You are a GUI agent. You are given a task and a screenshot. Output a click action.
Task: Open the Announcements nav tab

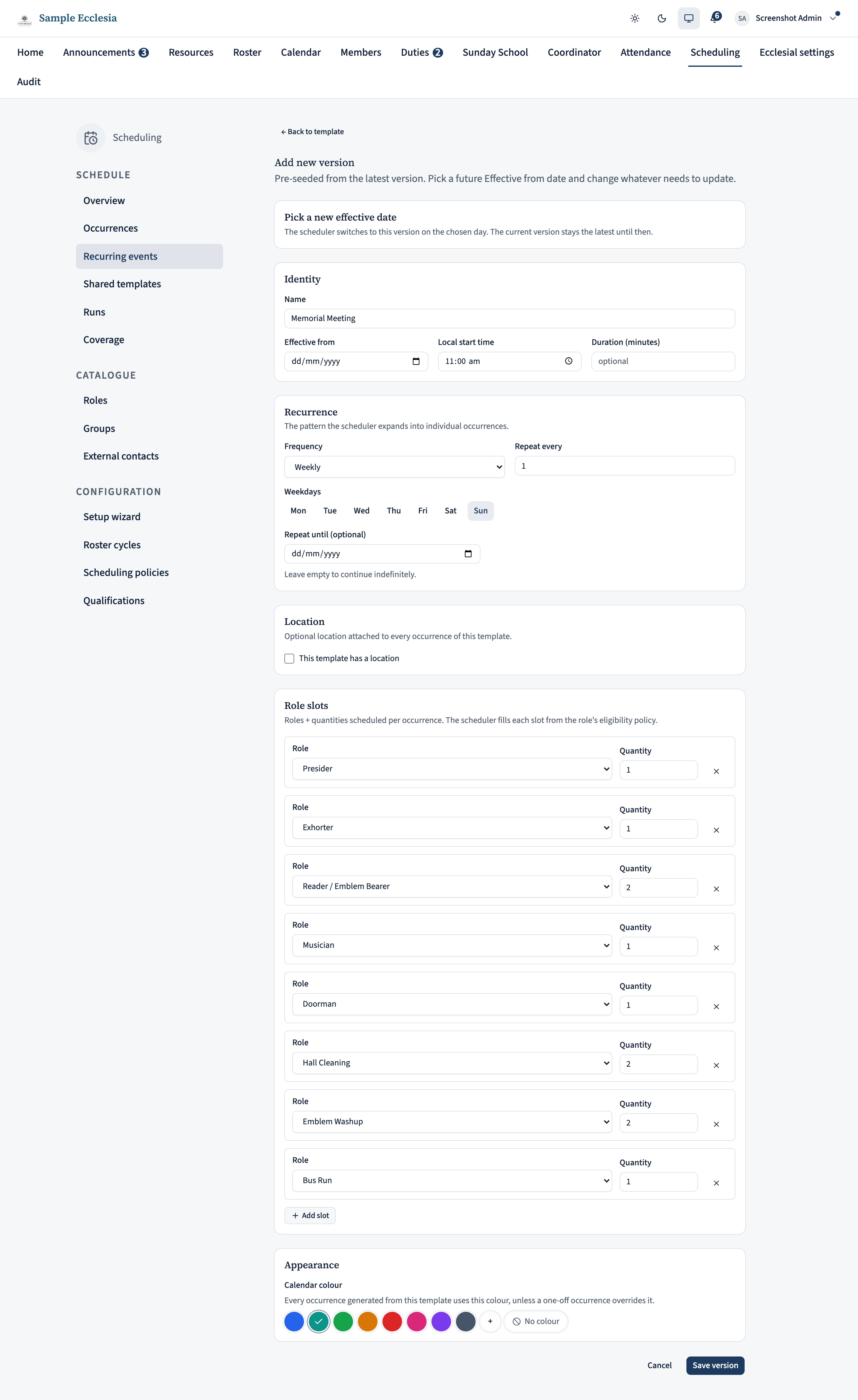106,52
